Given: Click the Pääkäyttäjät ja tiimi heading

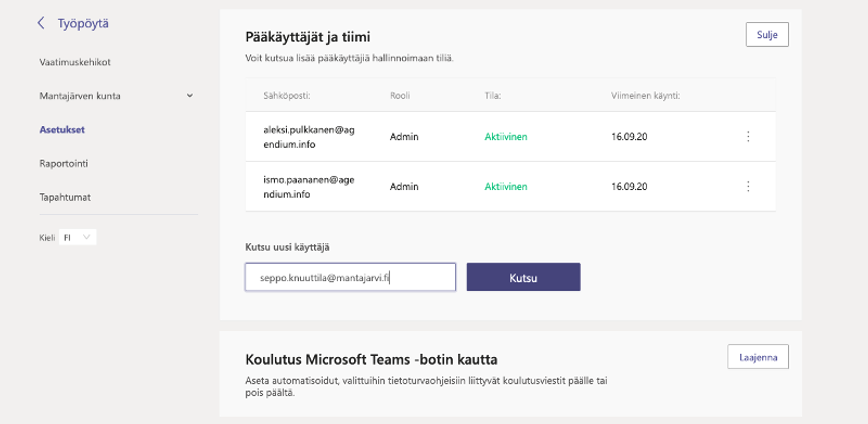Looking at the screenshot, I should (x=308, y=38).
